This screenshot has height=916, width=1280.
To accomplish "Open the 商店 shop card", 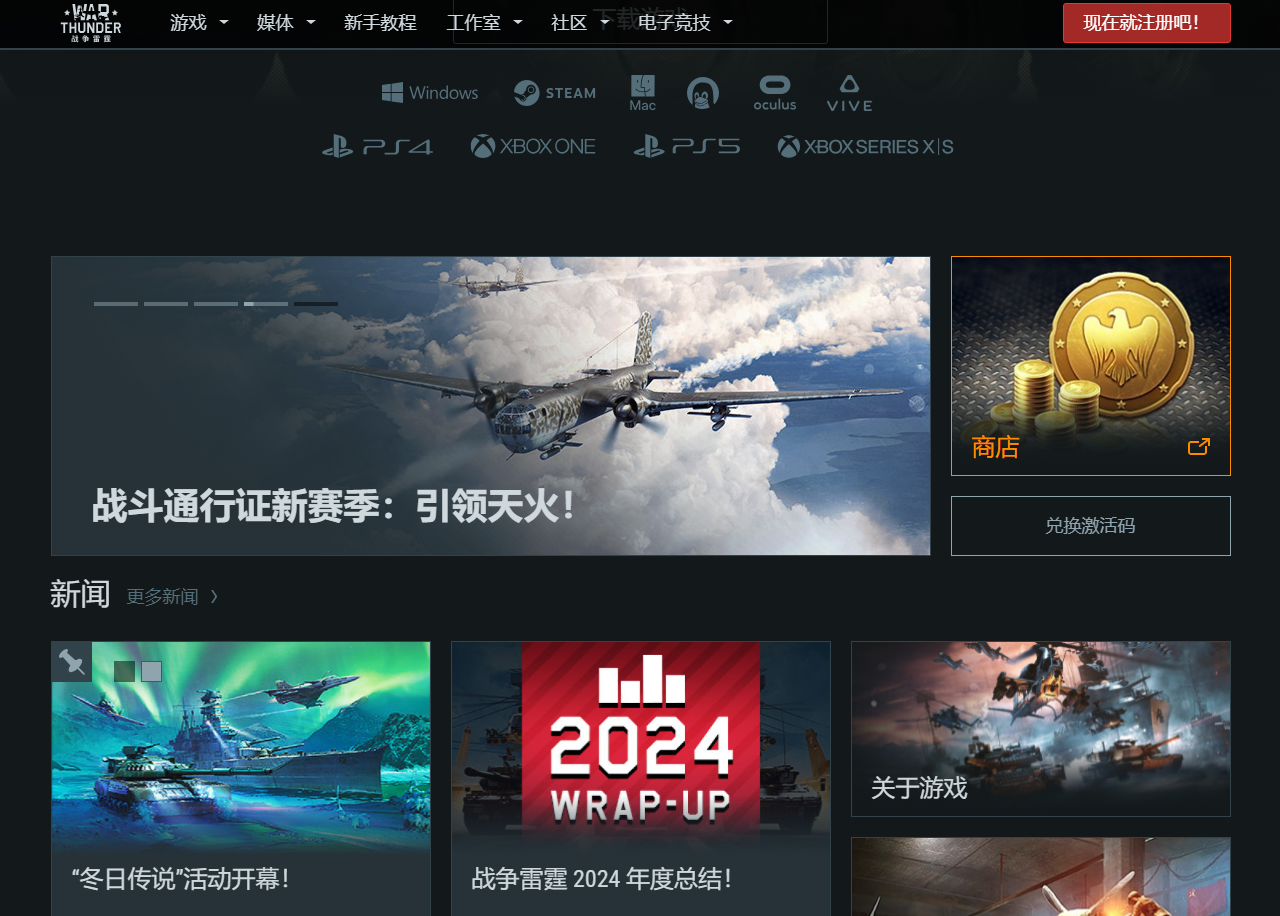I will pyautogui.click(x=1091, y=366).
